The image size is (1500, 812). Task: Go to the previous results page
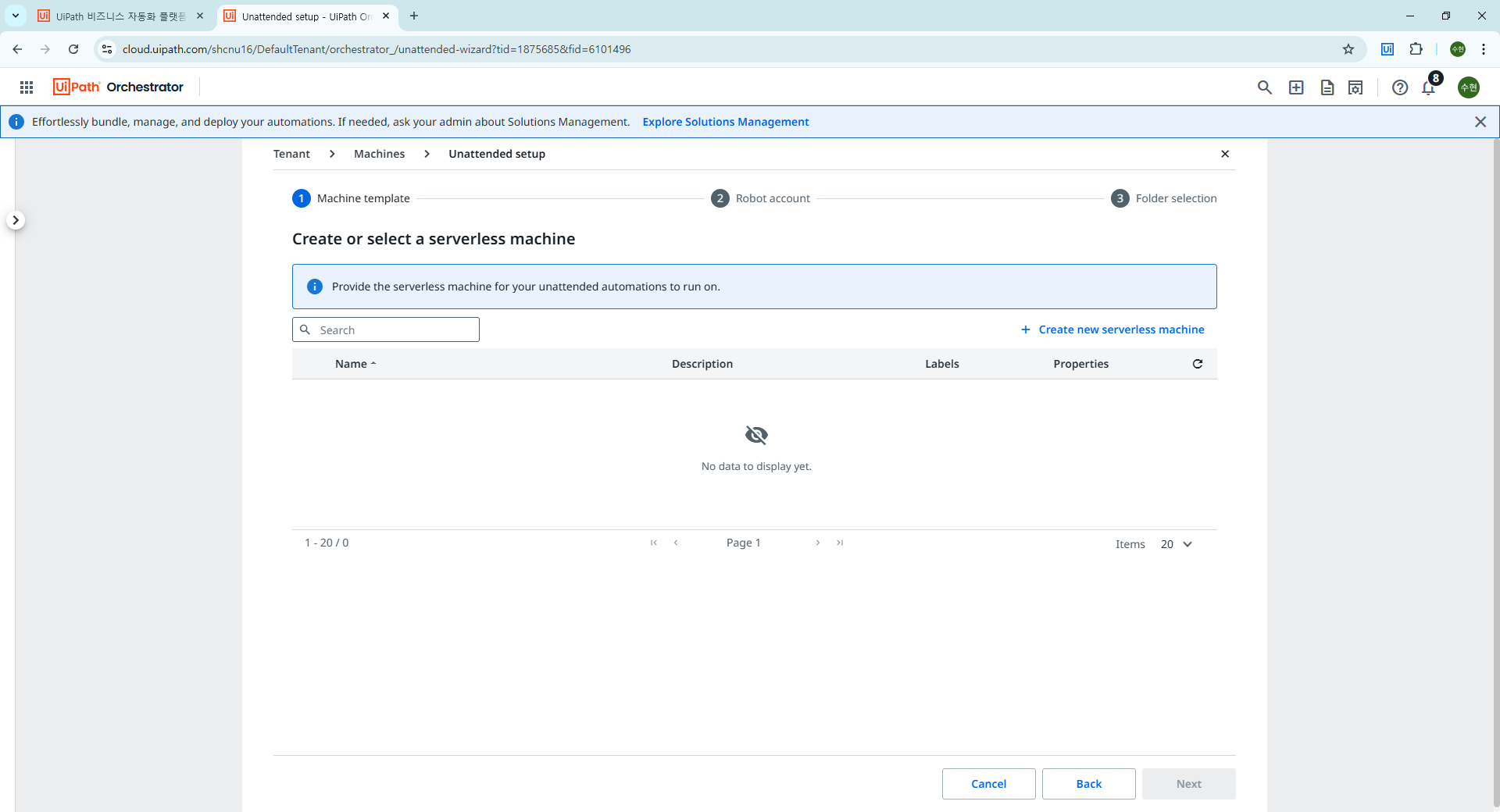pos(676,543)
